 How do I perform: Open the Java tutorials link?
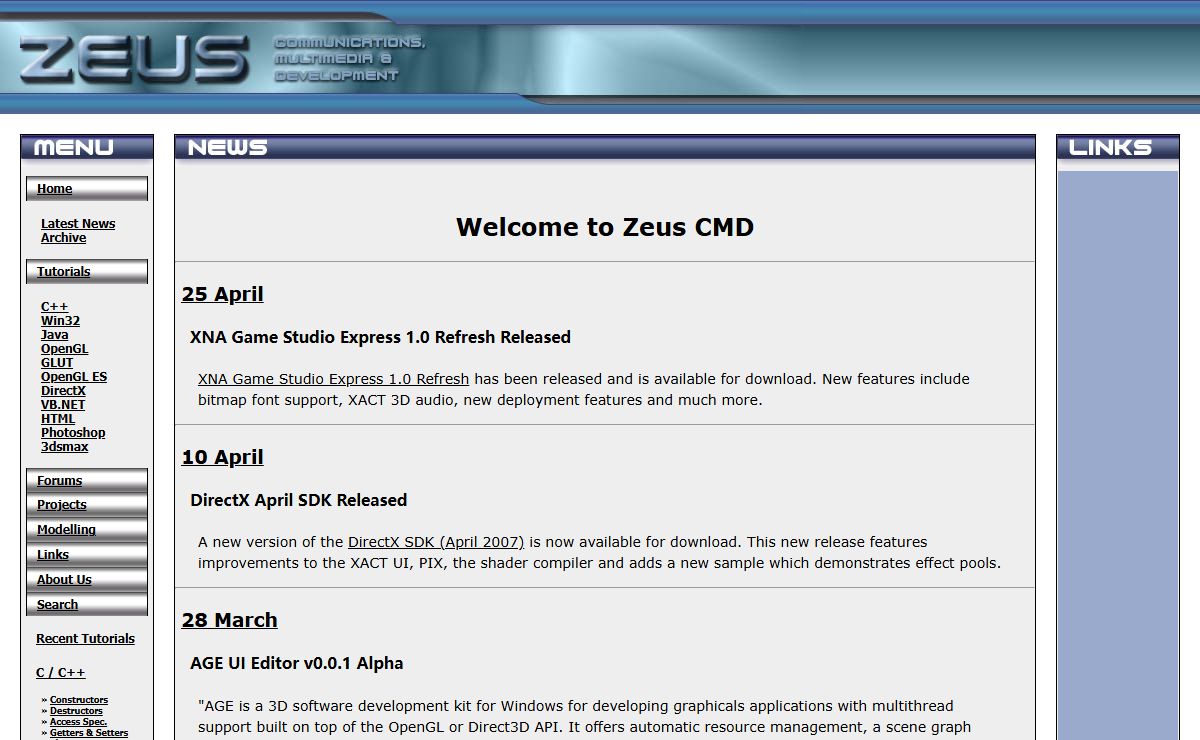pyautogui.click(x=55, y=335)
